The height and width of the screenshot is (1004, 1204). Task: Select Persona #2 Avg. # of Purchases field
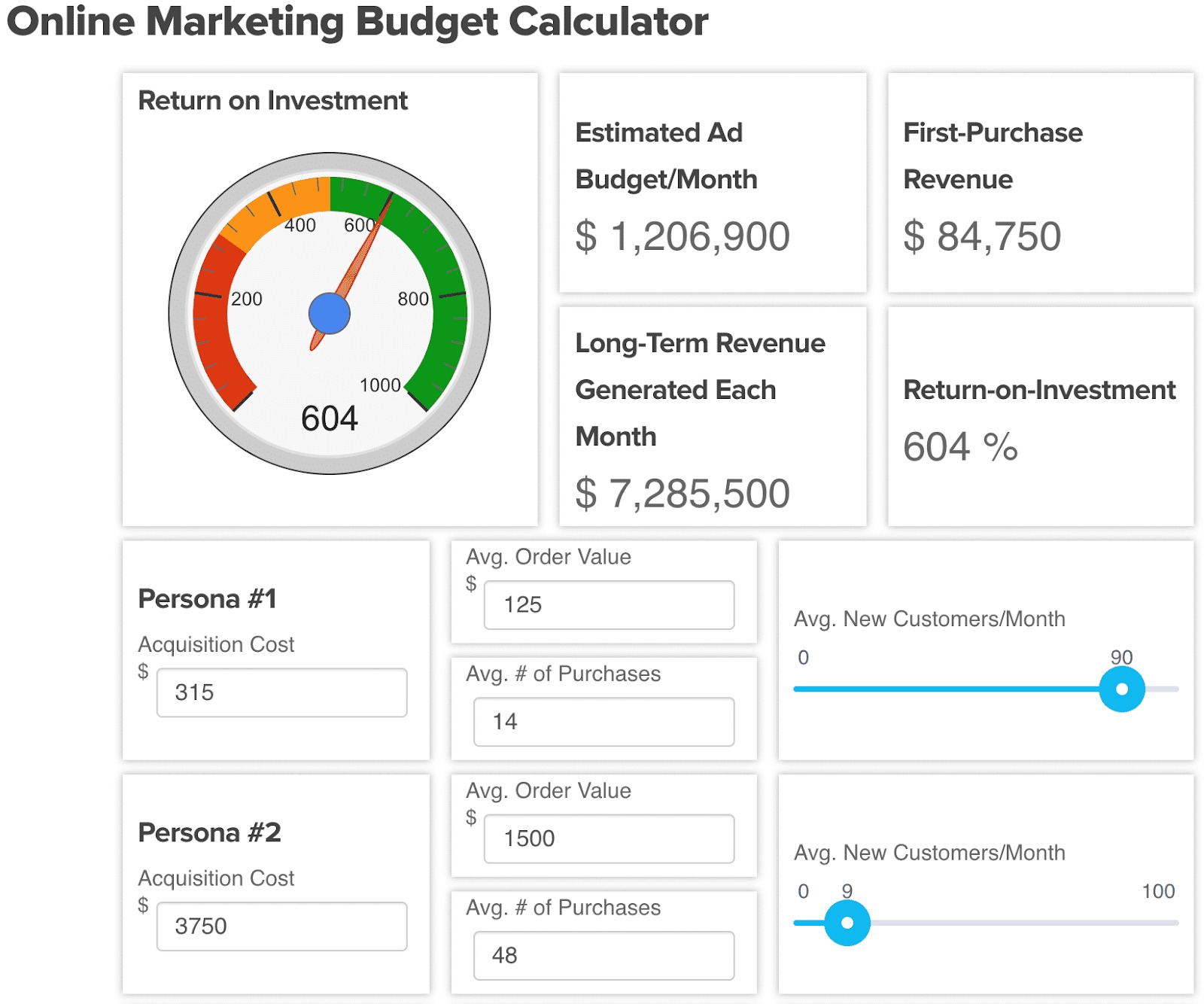coord(604,955)
